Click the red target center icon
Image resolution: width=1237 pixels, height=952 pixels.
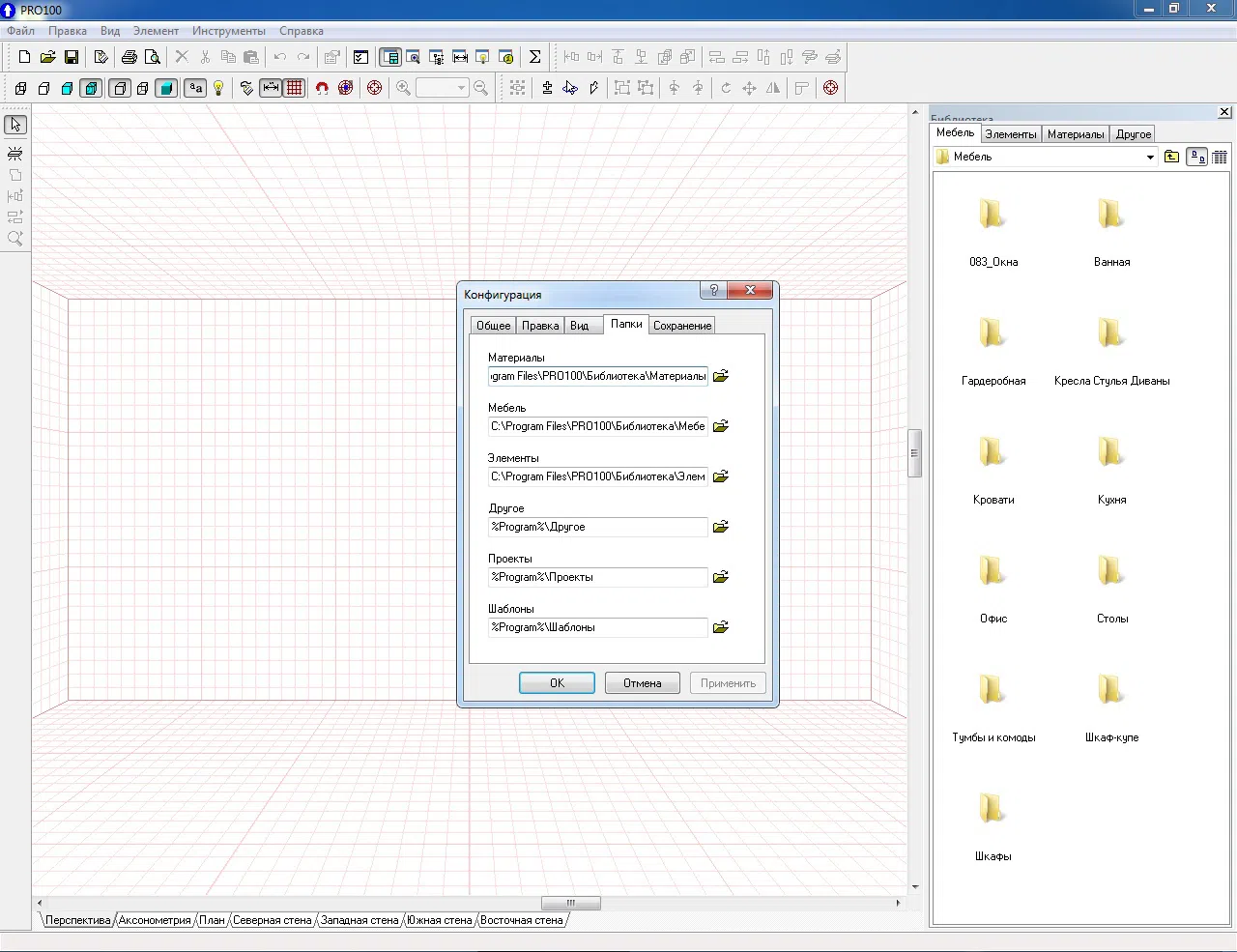coord(375,88)
